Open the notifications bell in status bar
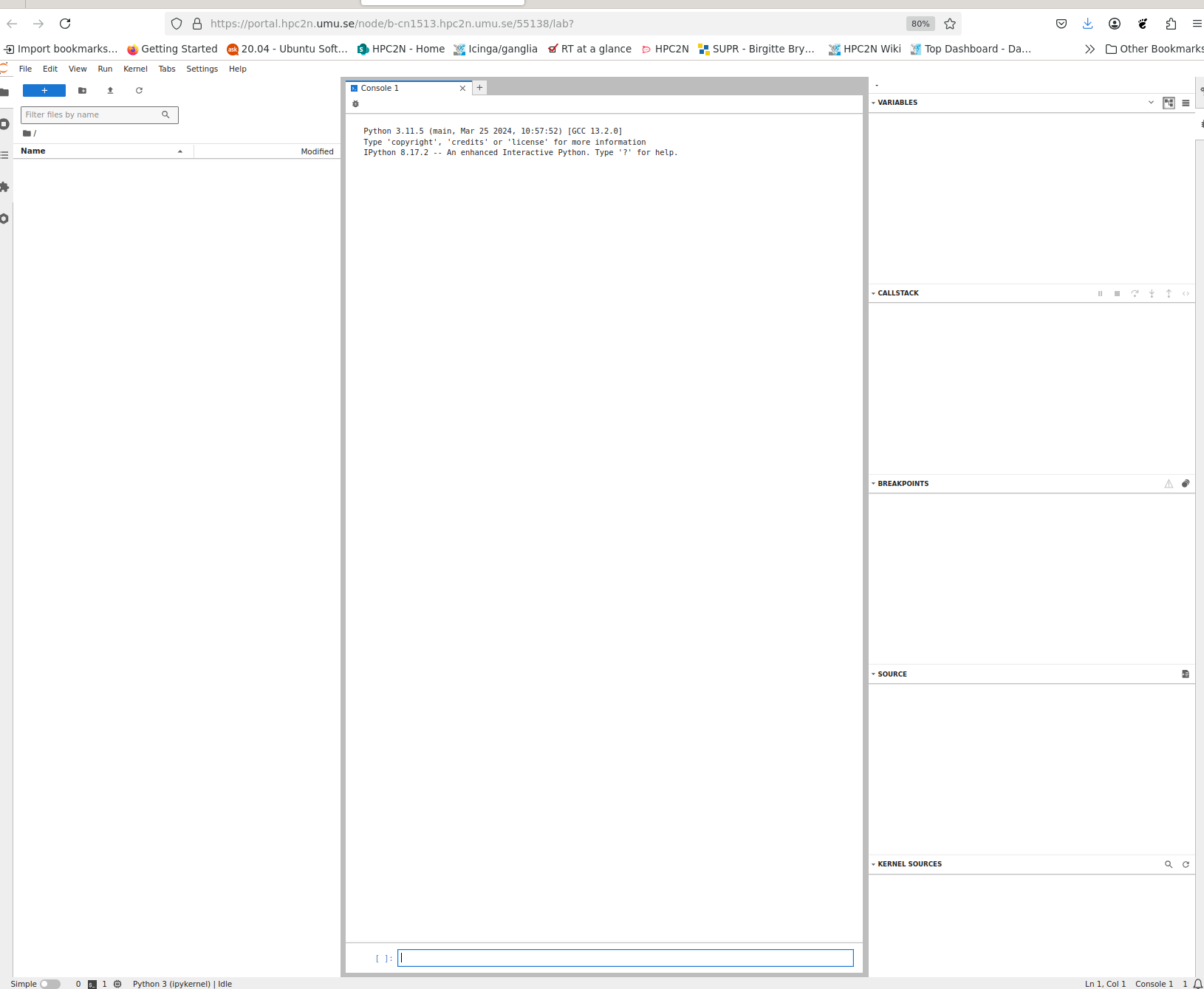1204x989 pixels. [x=1197, y=984]
